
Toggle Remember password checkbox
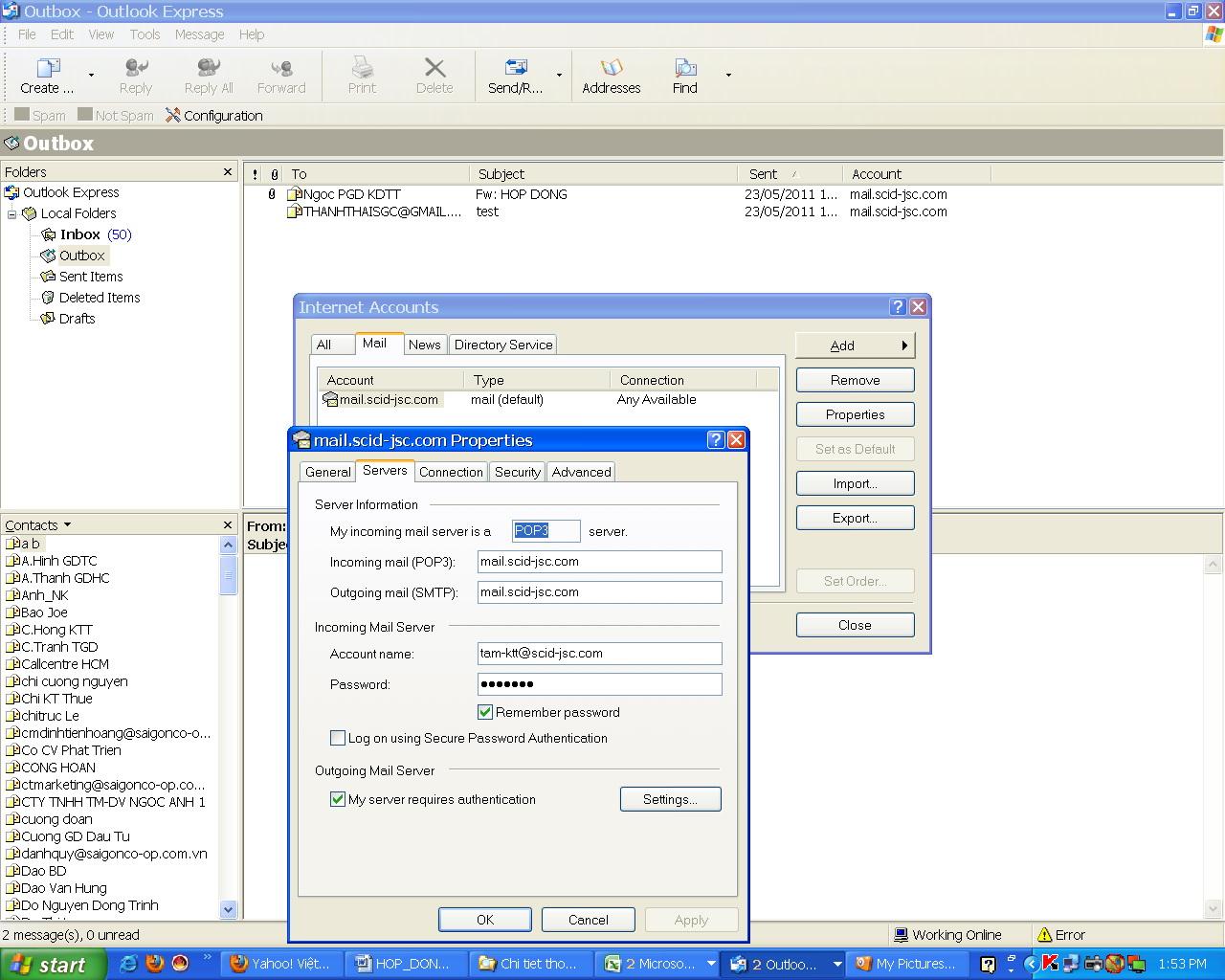485,712
